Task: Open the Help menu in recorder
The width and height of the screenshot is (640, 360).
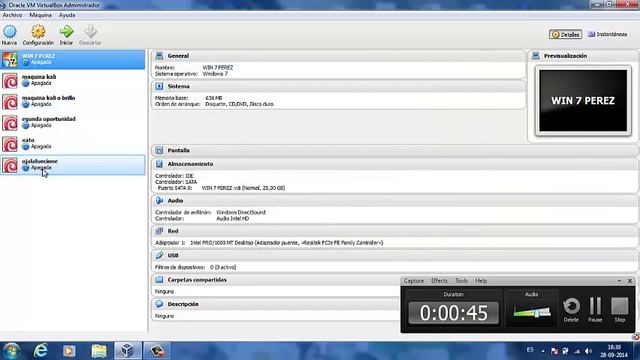Action: click(481, 281)
